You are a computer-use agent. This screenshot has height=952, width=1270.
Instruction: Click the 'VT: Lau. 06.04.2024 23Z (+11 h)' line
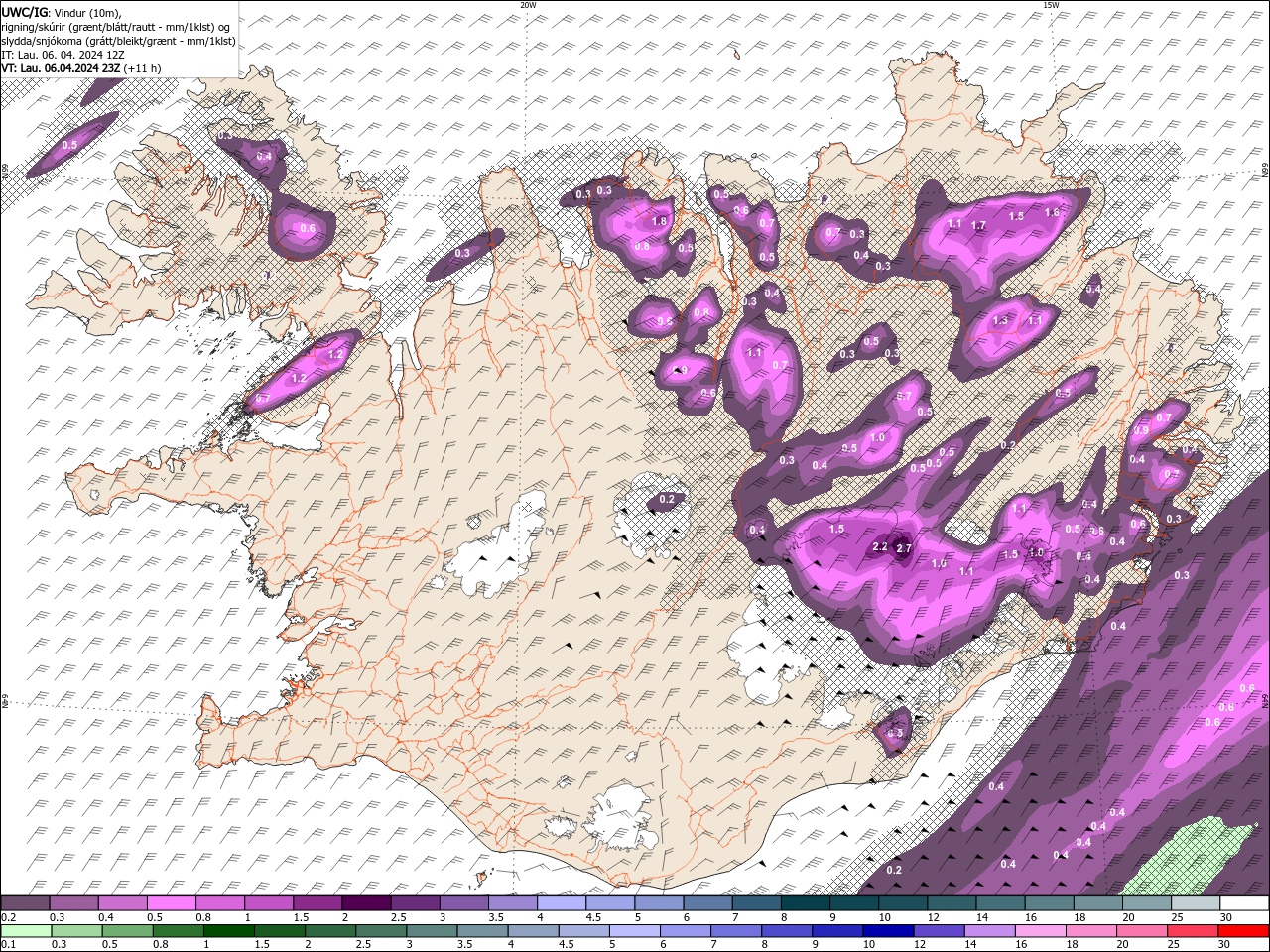pos(81,68)
